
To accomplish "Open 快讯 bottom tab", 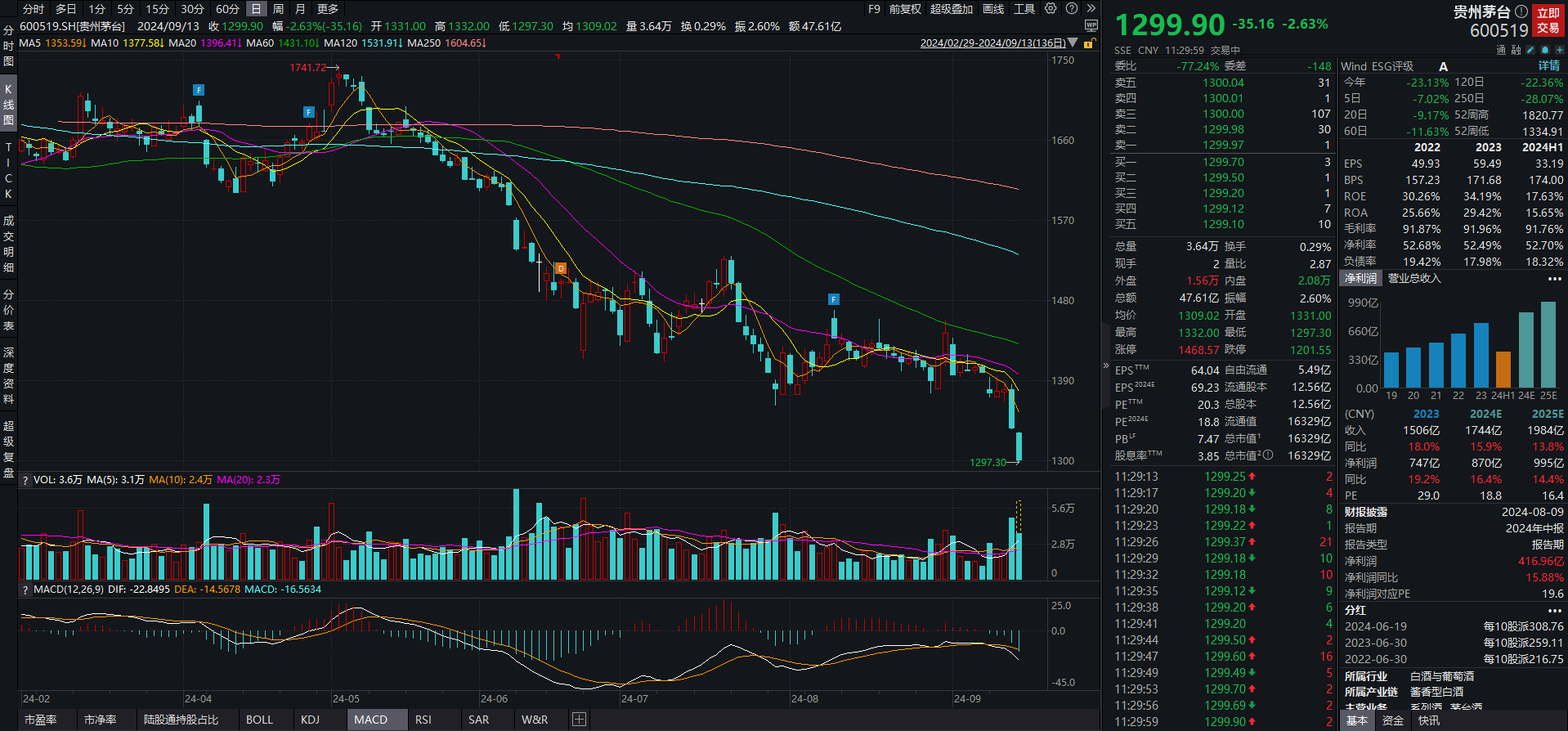I will pos(1429,720).
